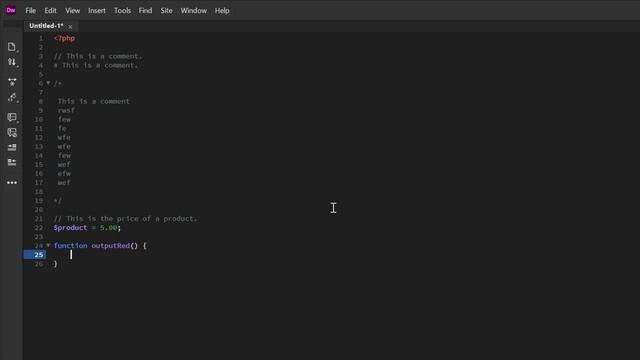Click the '<?php' opening tag
640x360 pixels.
click(x=64, y=38)
